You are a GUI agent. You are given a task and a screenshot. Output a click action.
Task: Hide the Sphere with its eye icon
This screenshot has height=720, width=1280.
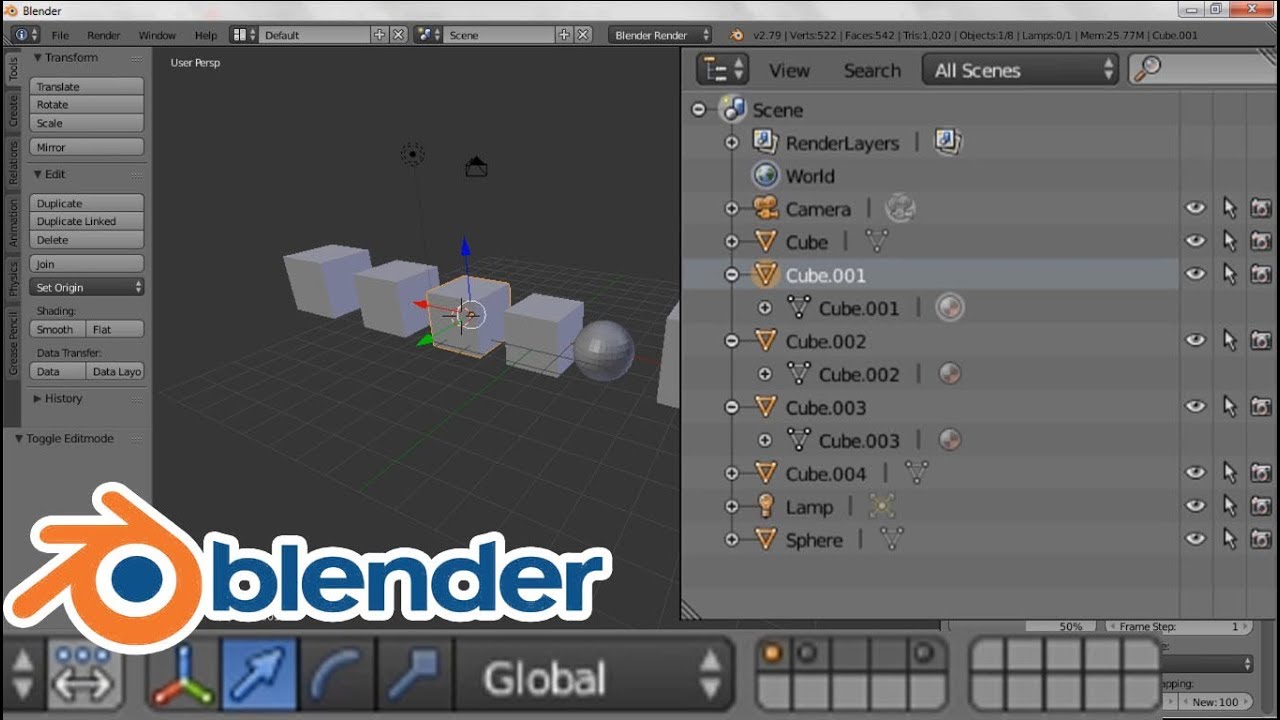tap(1195, 538)
